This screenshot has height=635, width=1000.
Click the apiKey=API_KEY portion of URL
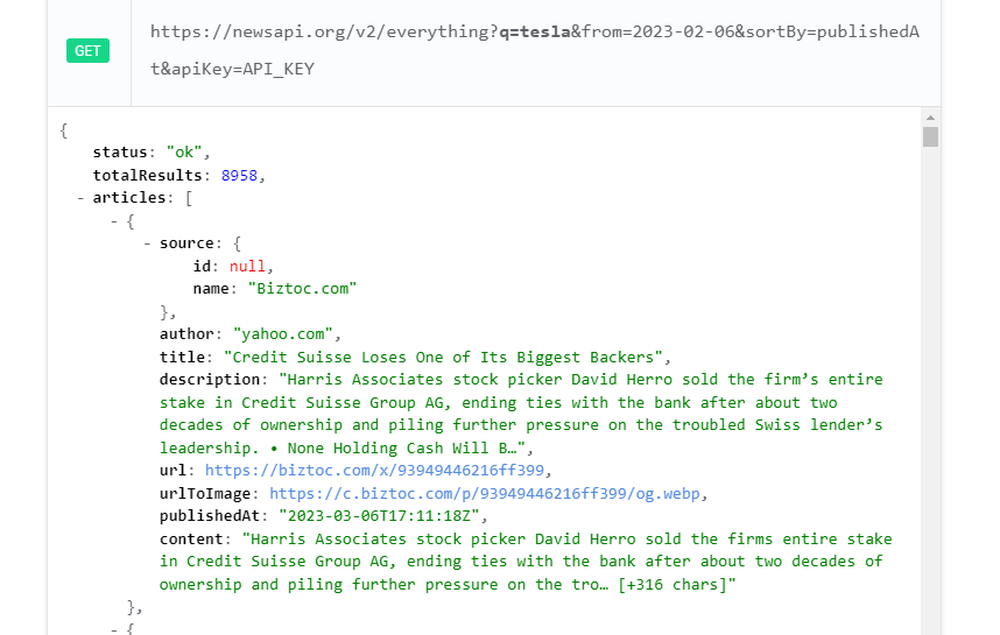(242, 69)
